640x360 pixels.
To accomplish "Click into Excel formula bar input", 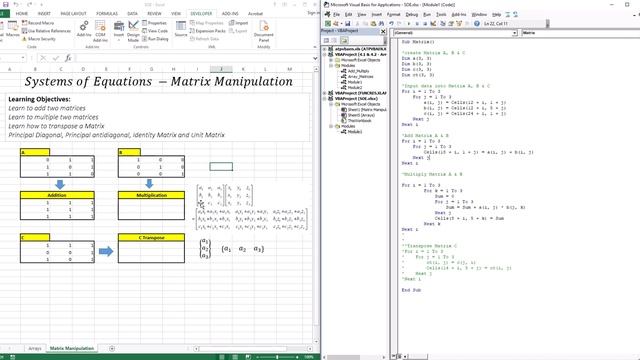I will [x=194, y=58].
